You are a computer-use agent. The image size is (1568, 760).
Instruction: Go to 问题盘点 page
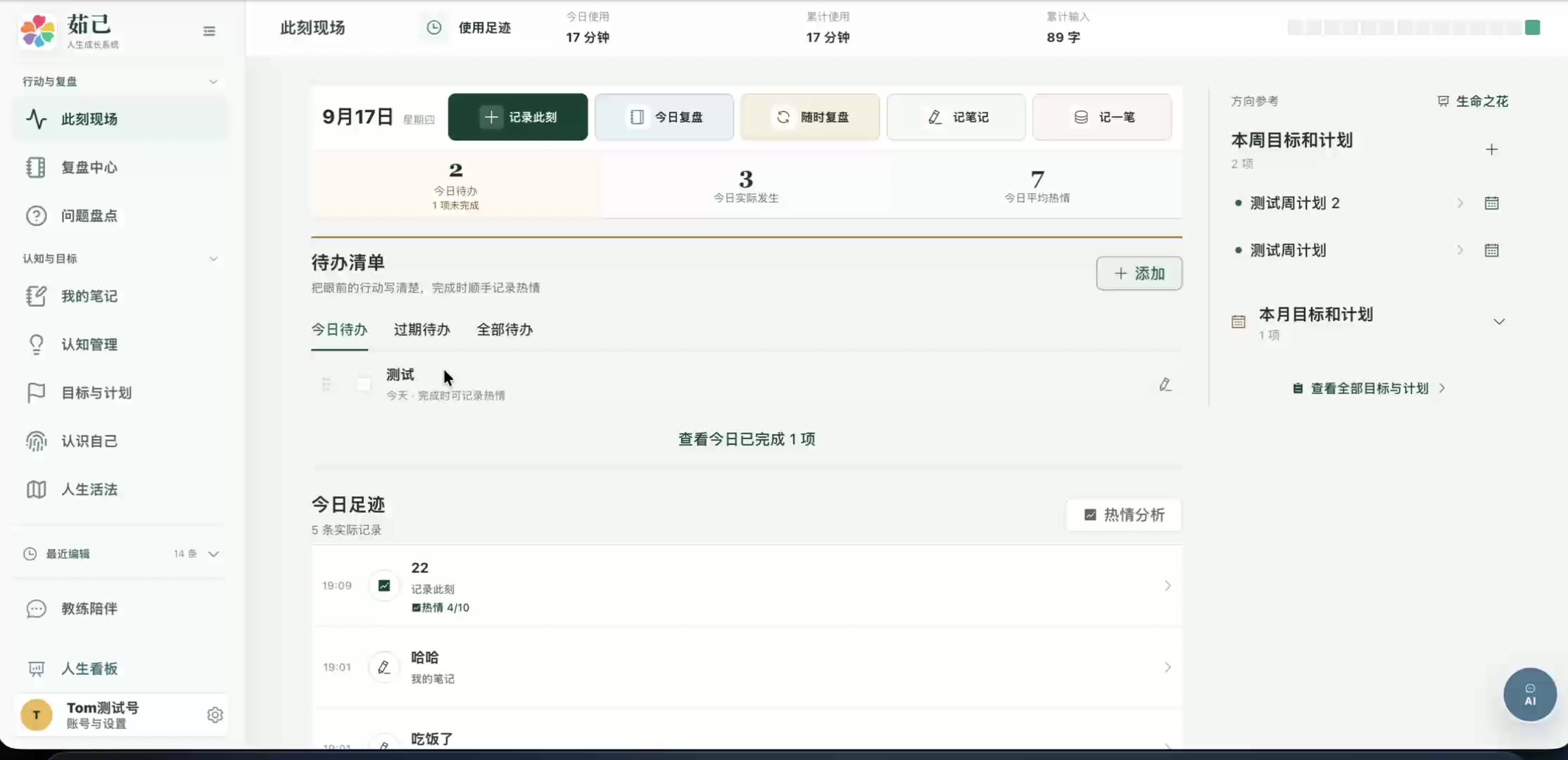120,216
